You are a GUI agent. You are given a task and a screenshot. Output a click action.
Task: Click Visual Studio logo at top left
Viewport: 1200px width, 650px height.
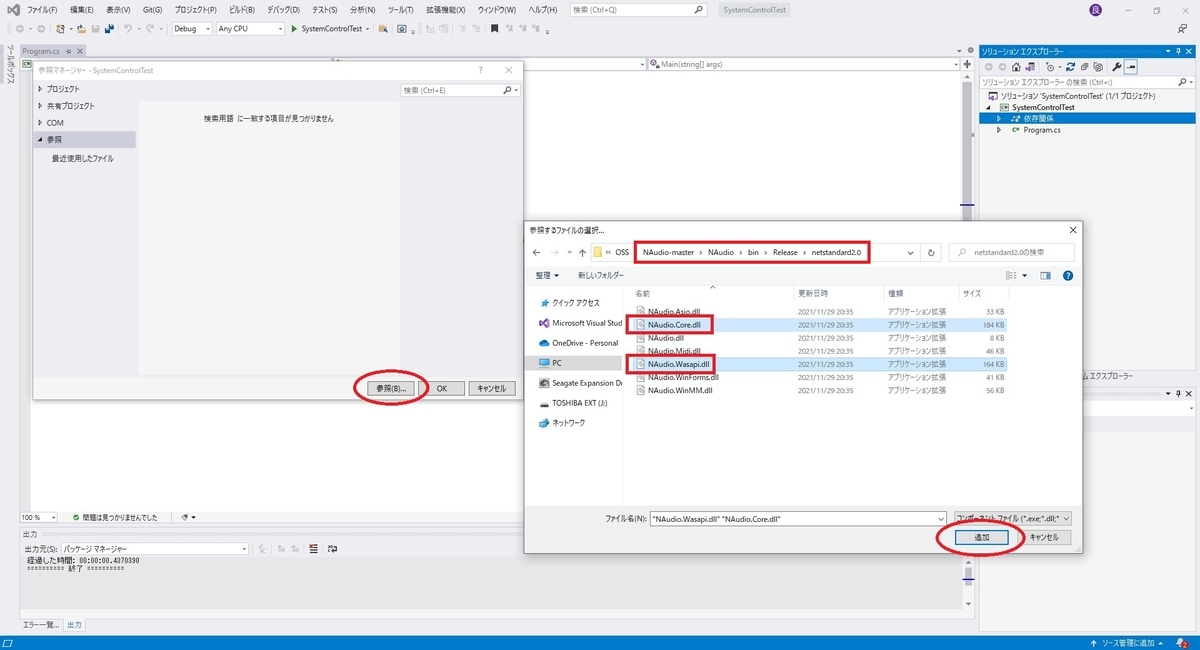pos(13,9)
